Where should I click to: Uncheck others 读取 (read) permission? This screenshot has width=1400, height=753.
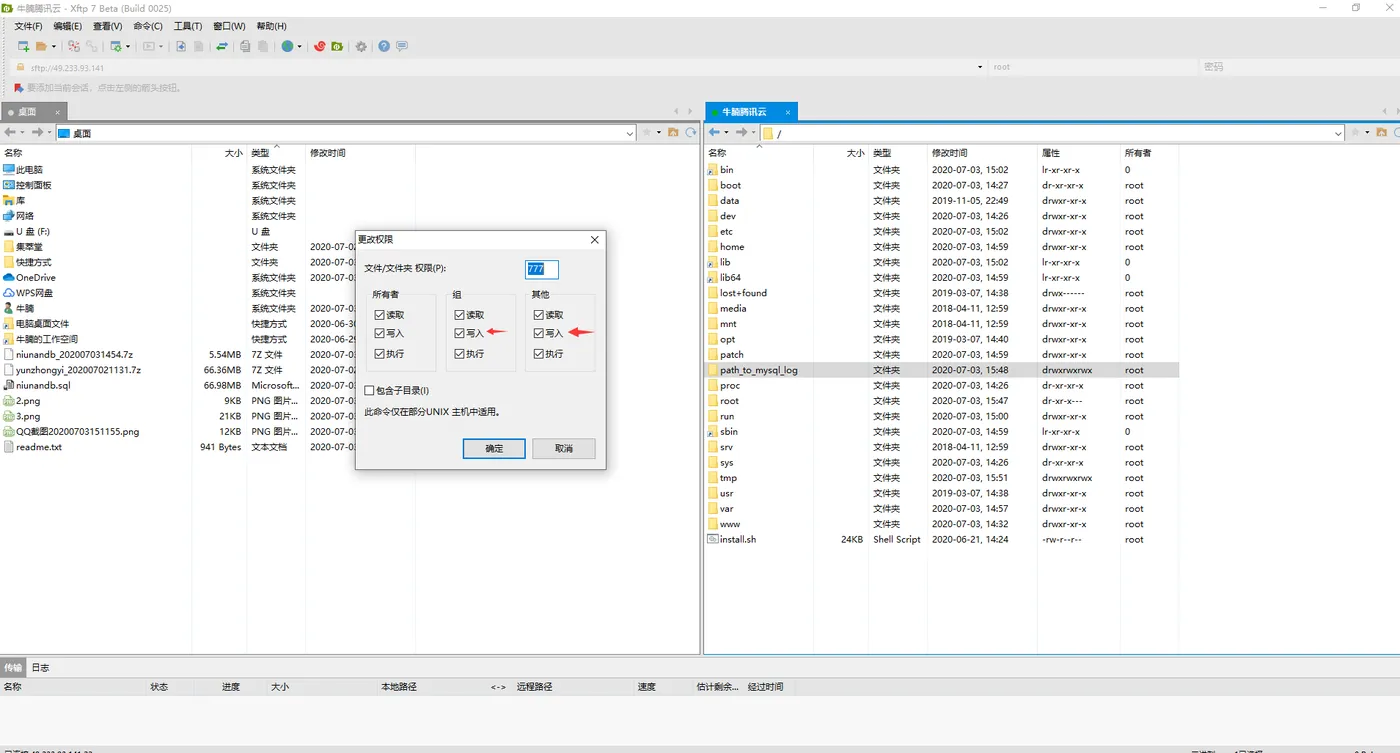[x=540, y=315]
